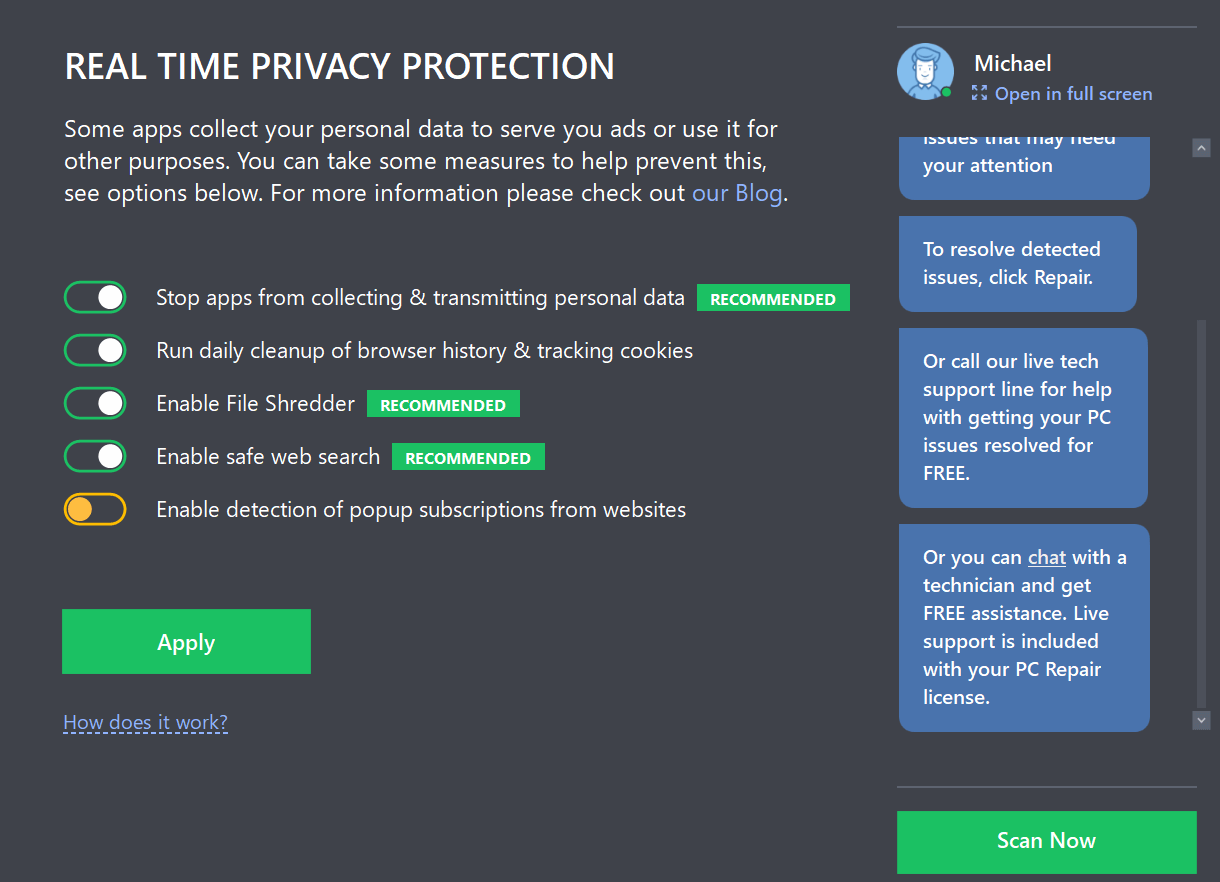Image resolution: width=1220 pixels, height=882 pixels.
Task: Enable detection of popup subscriptions
Action: [x=95, y=509]
